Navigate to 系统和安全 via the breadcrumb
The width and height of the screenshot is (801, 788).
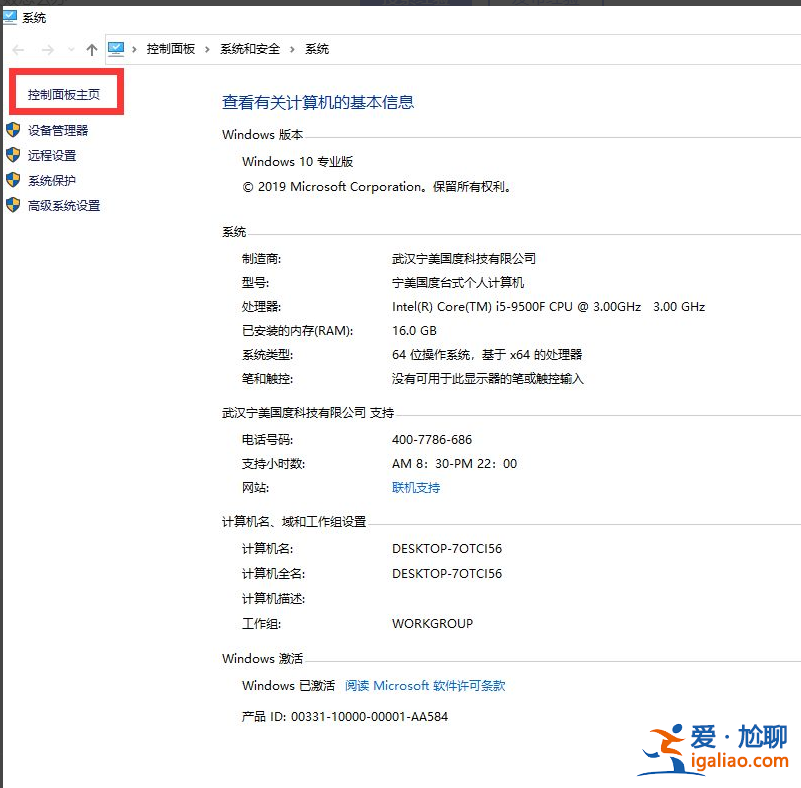tap(247, 48)
